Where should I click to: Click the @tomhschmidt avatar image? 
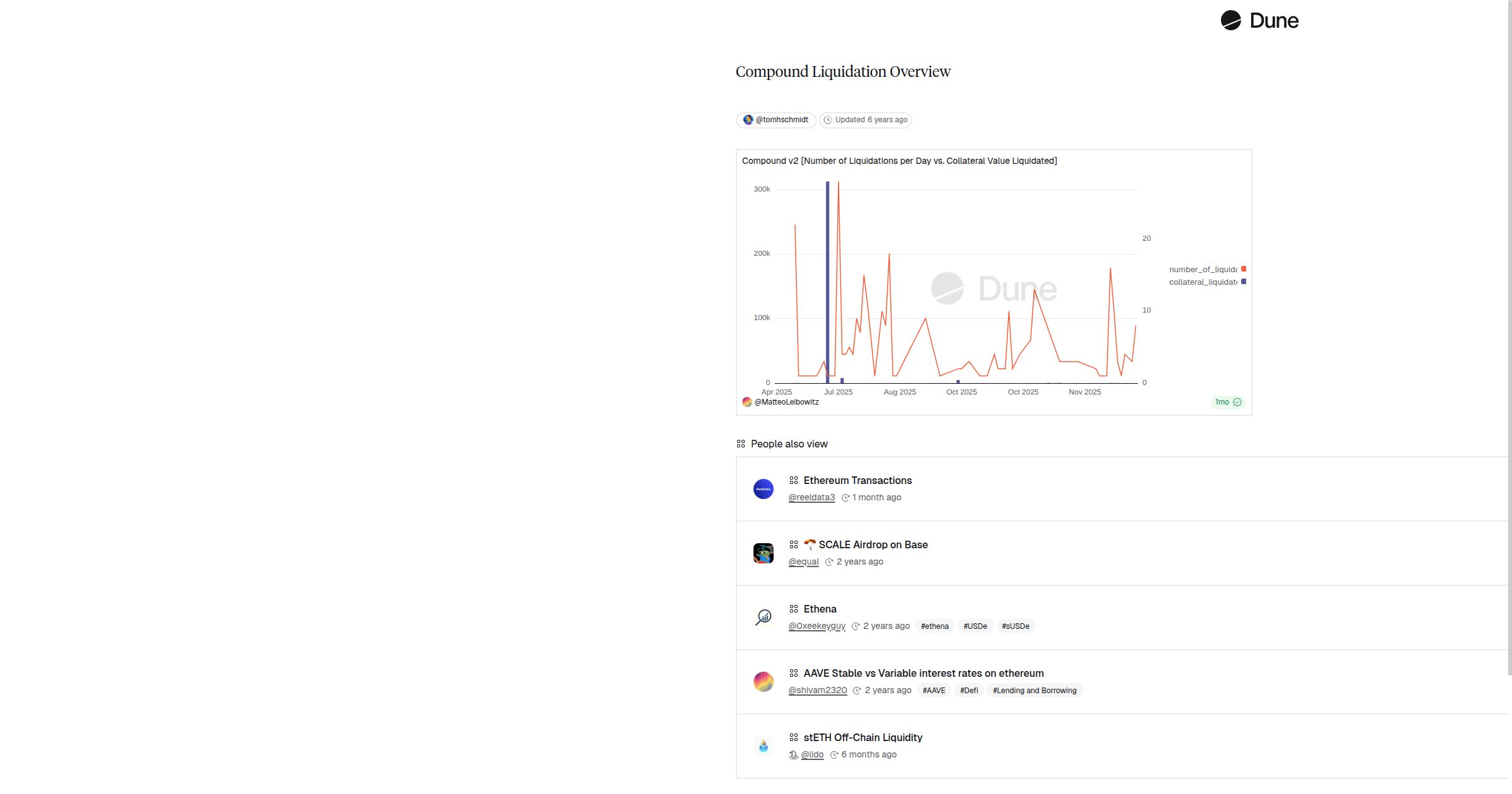749,120
